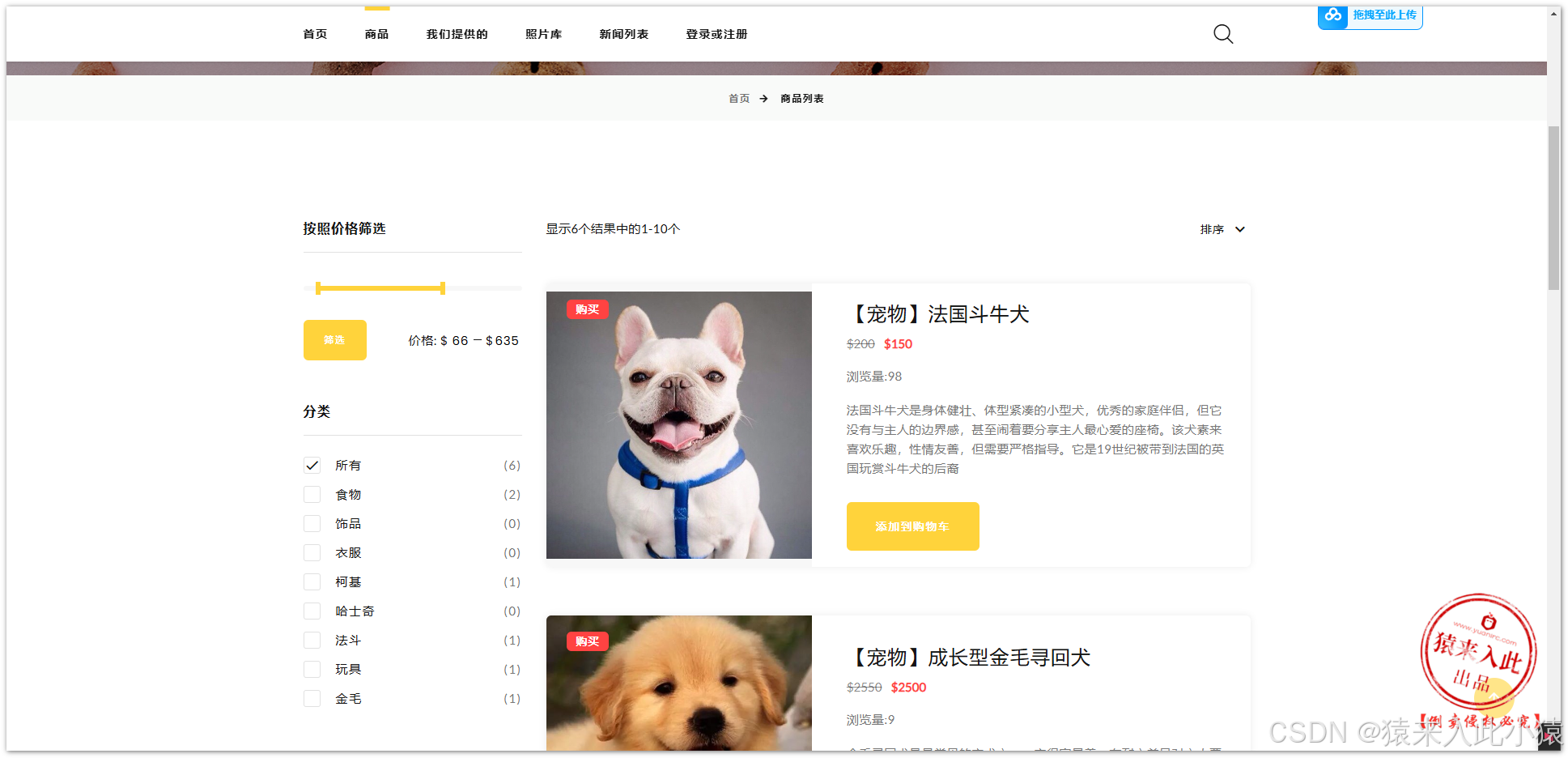The height and width of the screenshot is (758, 1568).
Task: Check the 食物 category checkbox
Action: pyautogui.click(x=312, y=494)
